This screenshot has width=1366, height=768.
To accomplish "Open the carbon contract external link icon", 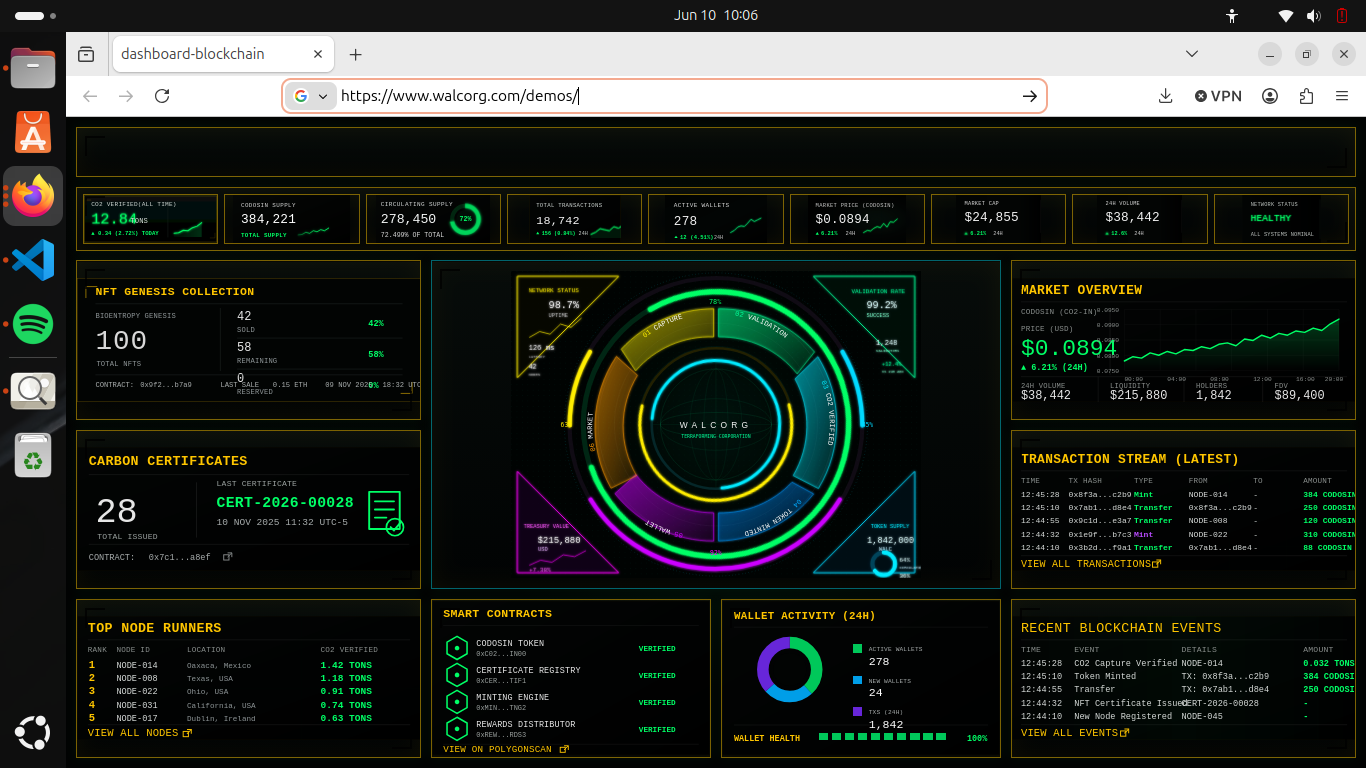I will coord(227,557).
